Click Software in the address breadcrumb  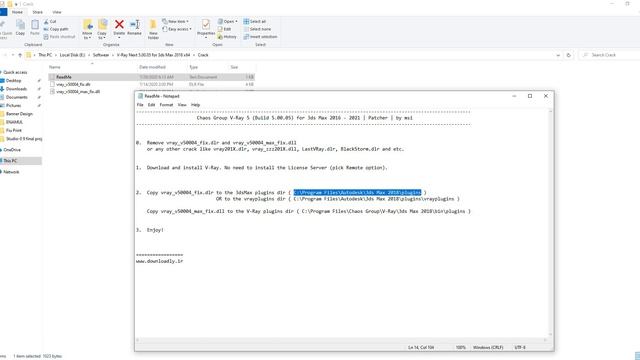pos(101,55)
